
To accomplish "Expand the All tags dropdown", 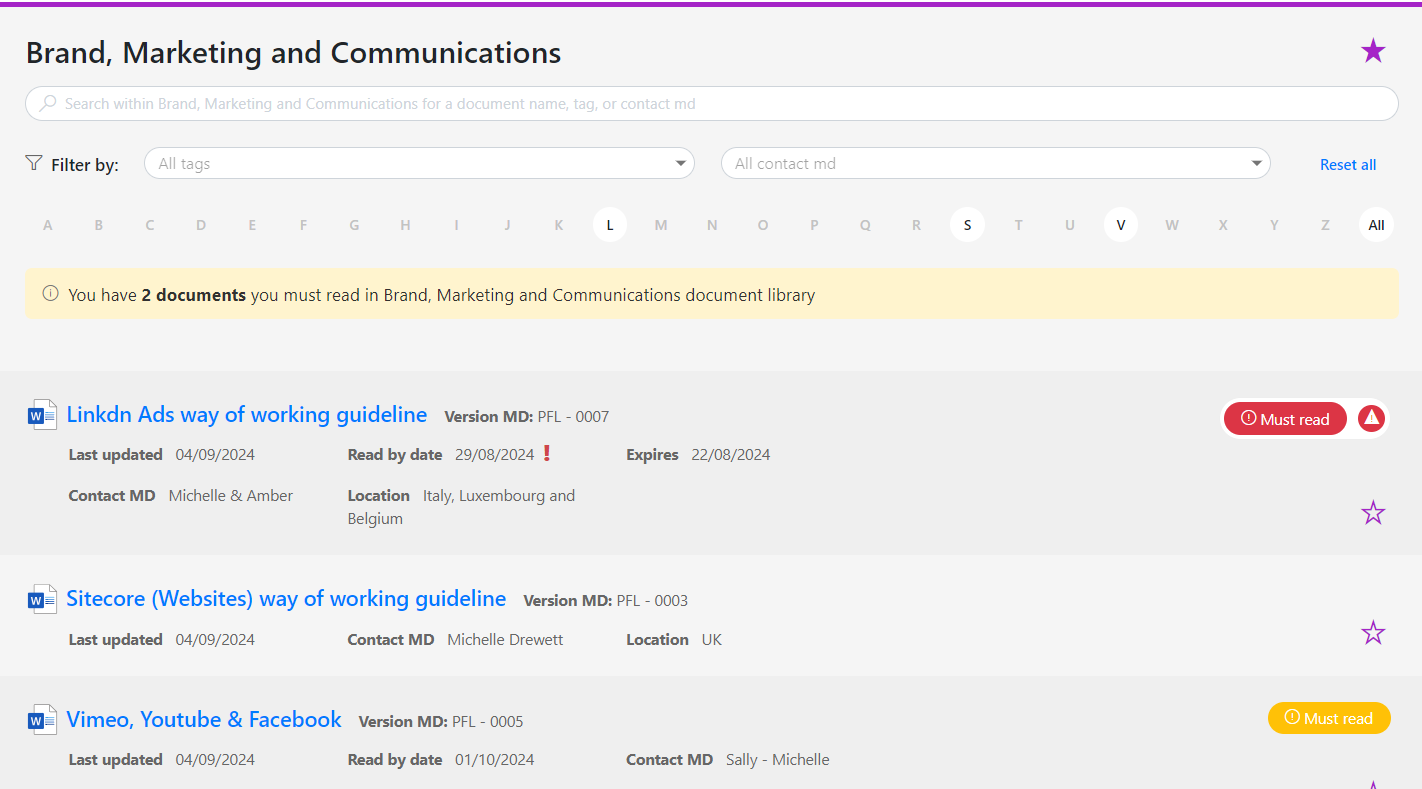I will pyautogui.click(x=419, y=163).
